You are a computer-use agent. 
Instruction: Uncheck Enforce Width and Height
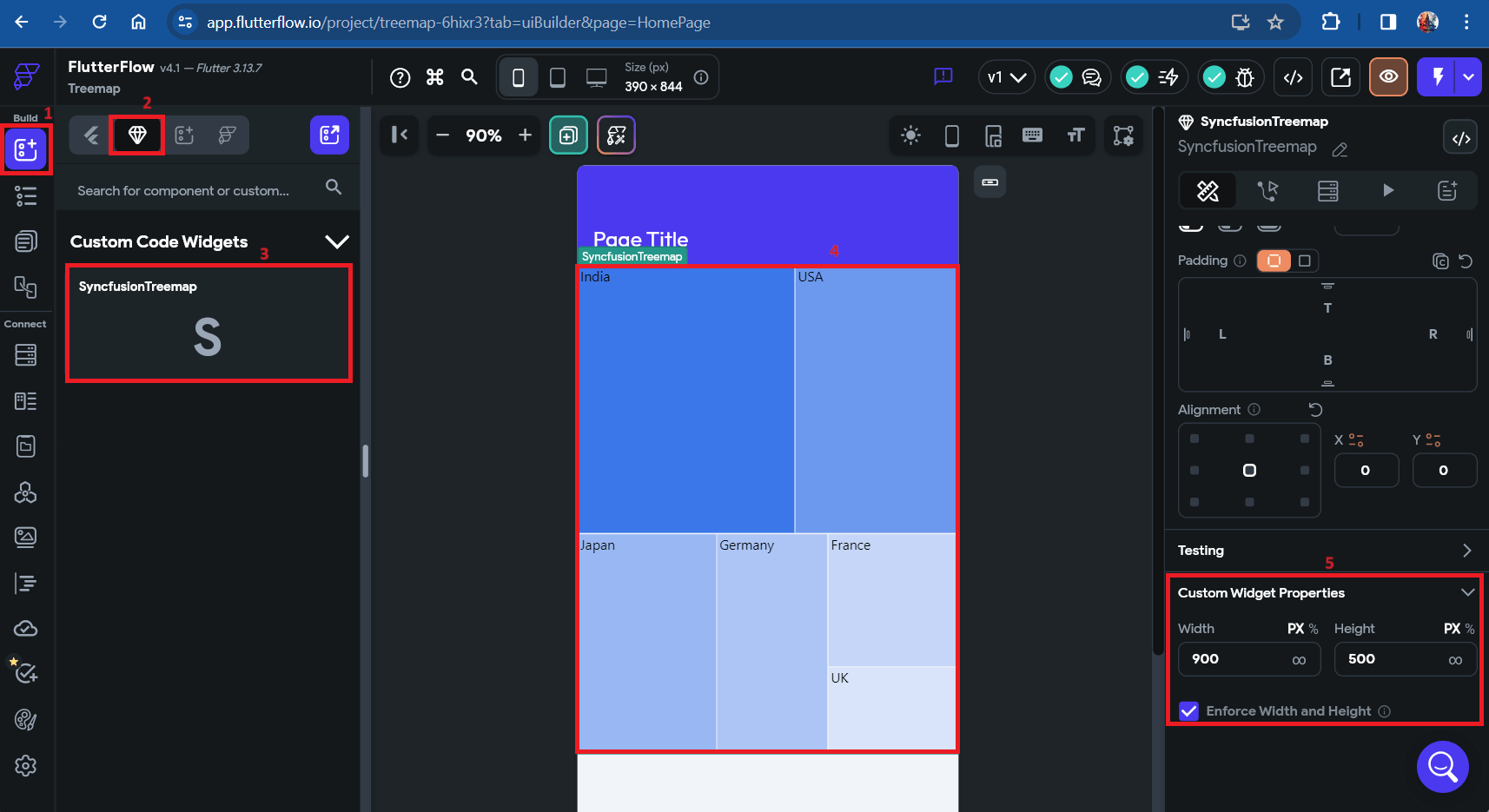tap(1189, 711)
